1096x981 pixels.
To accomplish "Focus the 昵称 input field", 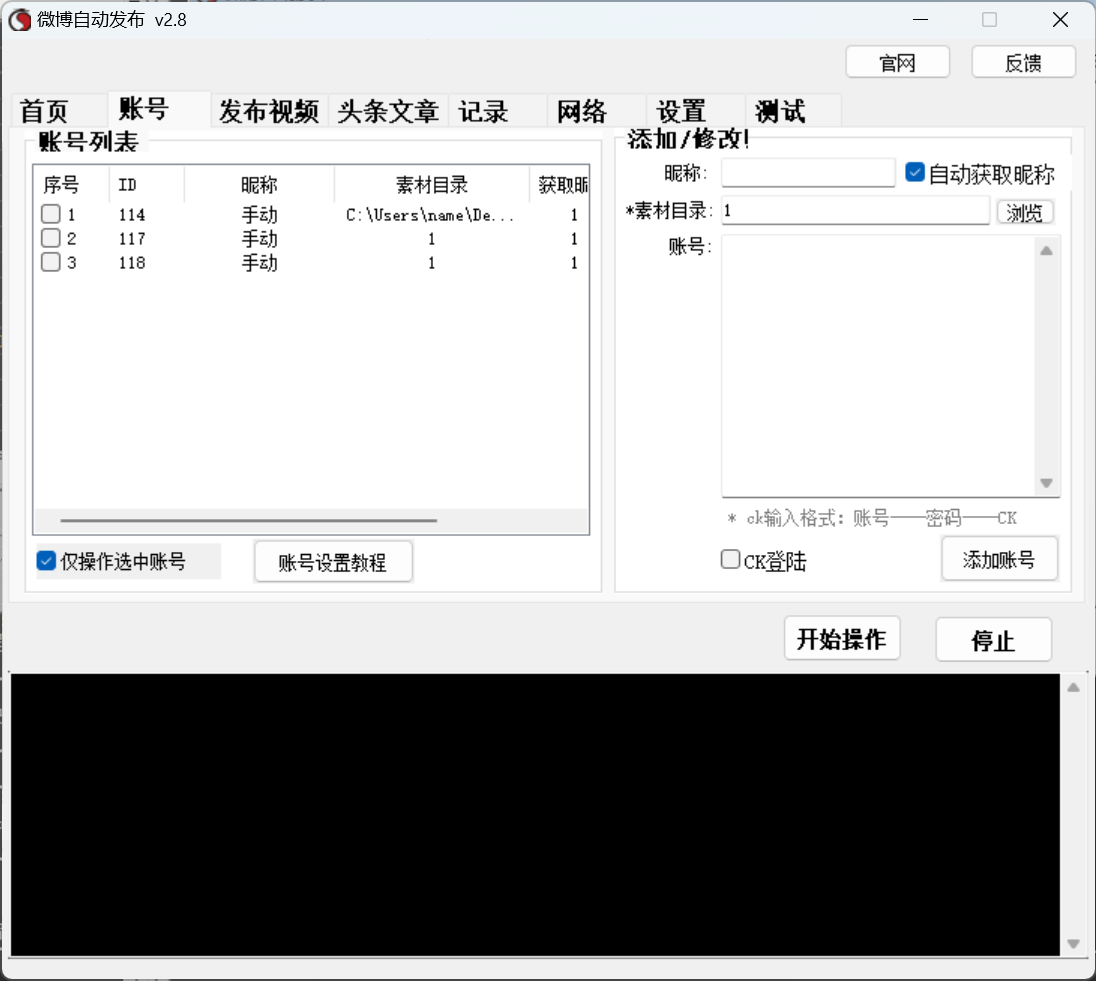I will (x=808, y=173).
